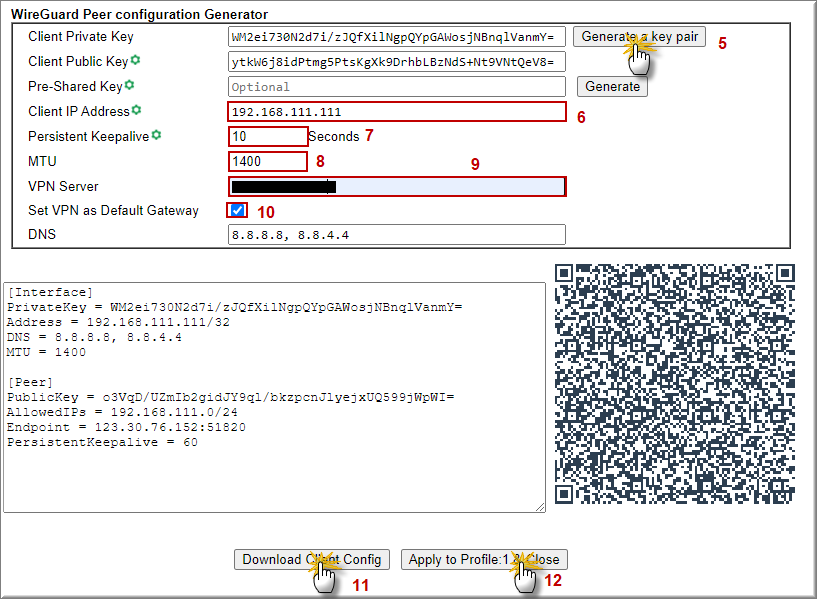This screenshot has height=599, width=817.
Task: Click the info icon beside Client Public Key
Action: pos(135,61)
